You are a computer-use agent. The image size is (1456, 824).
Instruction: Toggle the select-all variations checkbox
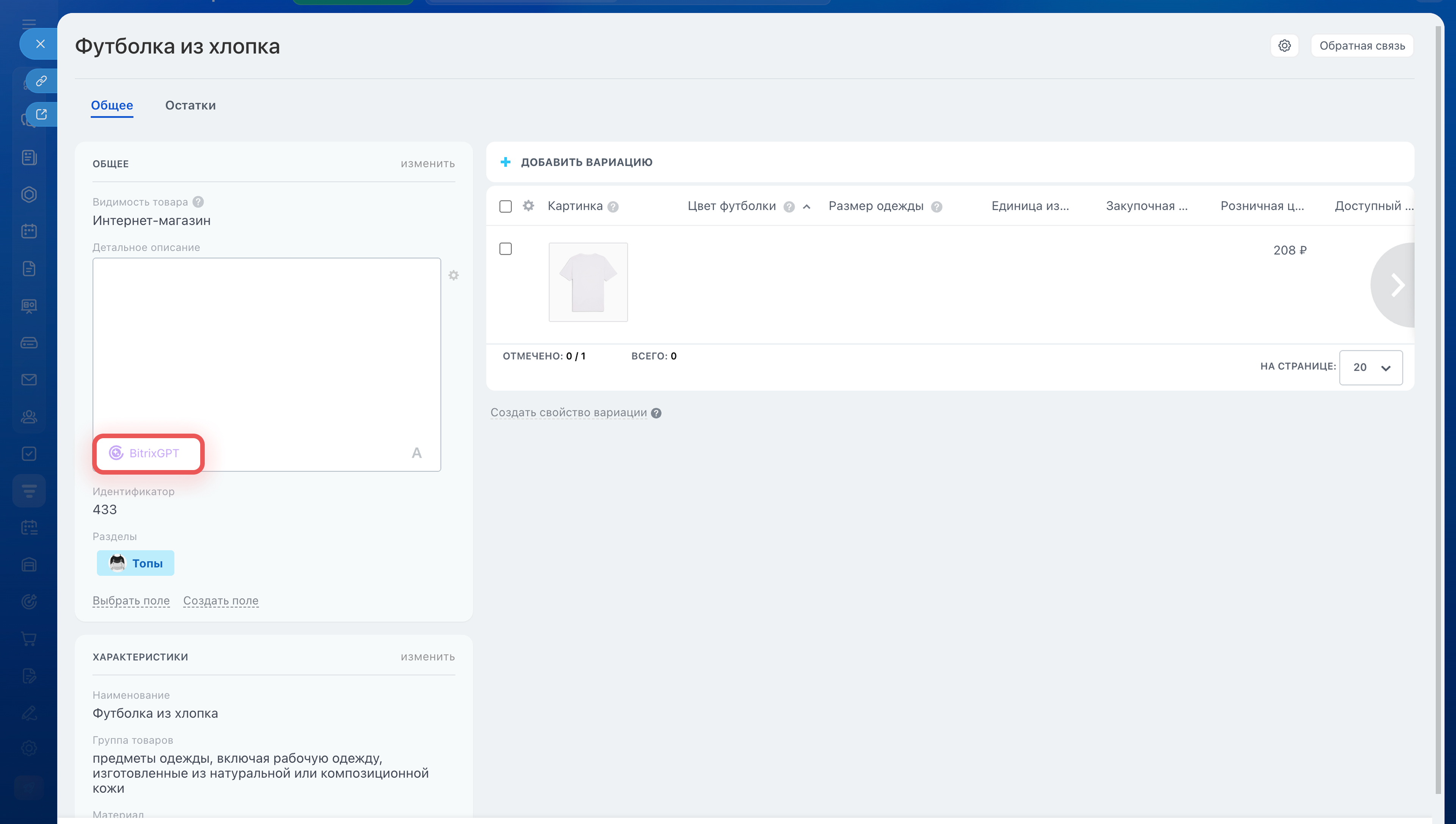pos(505,206)
